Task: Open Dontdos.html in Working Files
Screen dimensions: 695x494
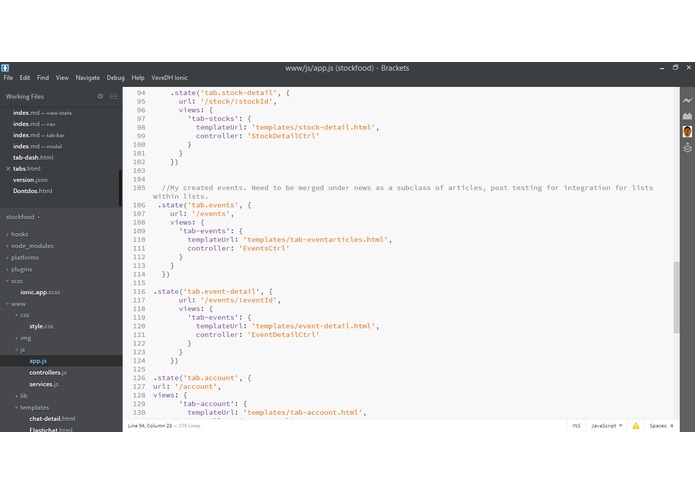Action: click(32, 191)
